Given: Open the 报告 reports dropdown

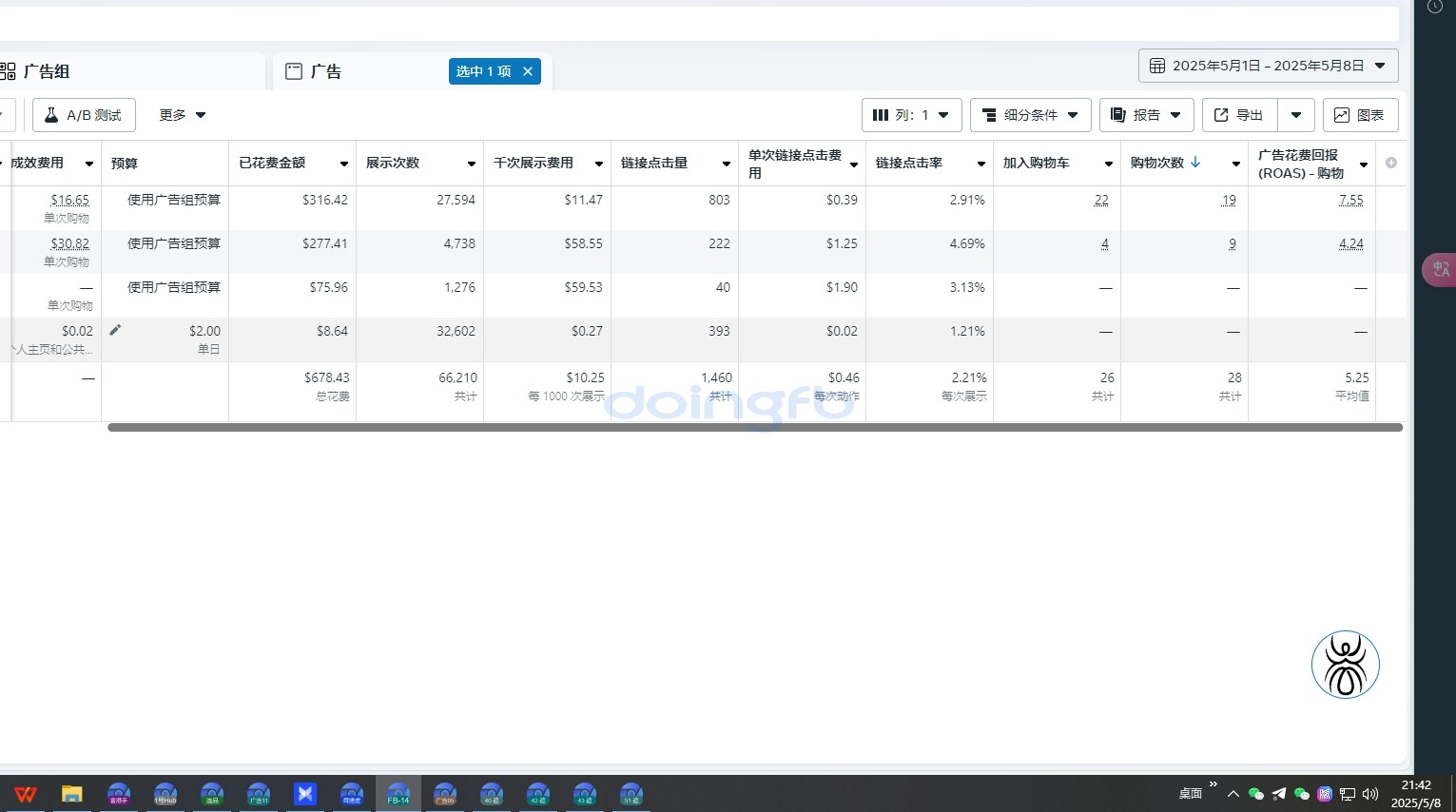Looking at the screenshot, I should pos(1146,115).
